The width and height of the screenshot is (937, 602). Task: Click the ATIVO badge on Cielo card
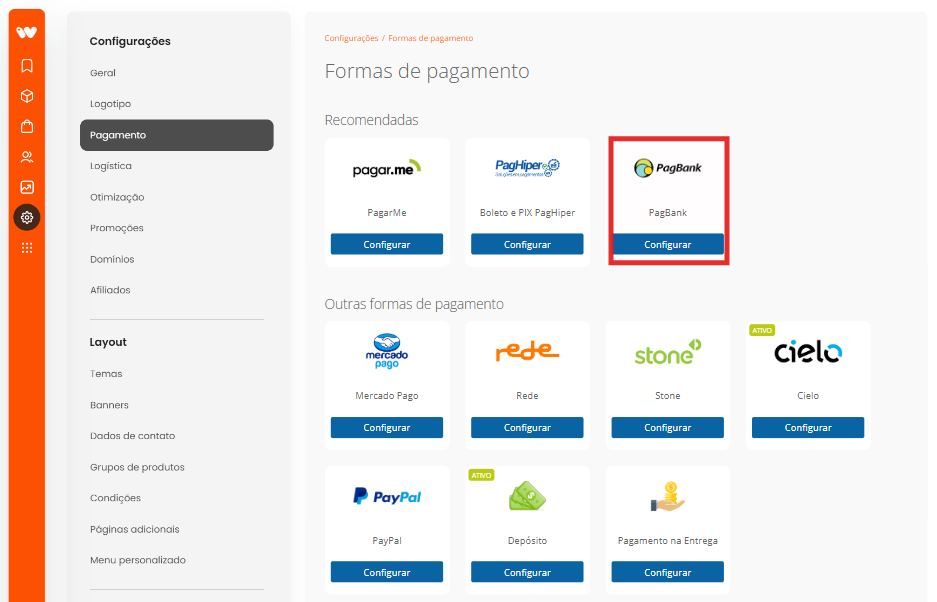[x=762, y=330]
